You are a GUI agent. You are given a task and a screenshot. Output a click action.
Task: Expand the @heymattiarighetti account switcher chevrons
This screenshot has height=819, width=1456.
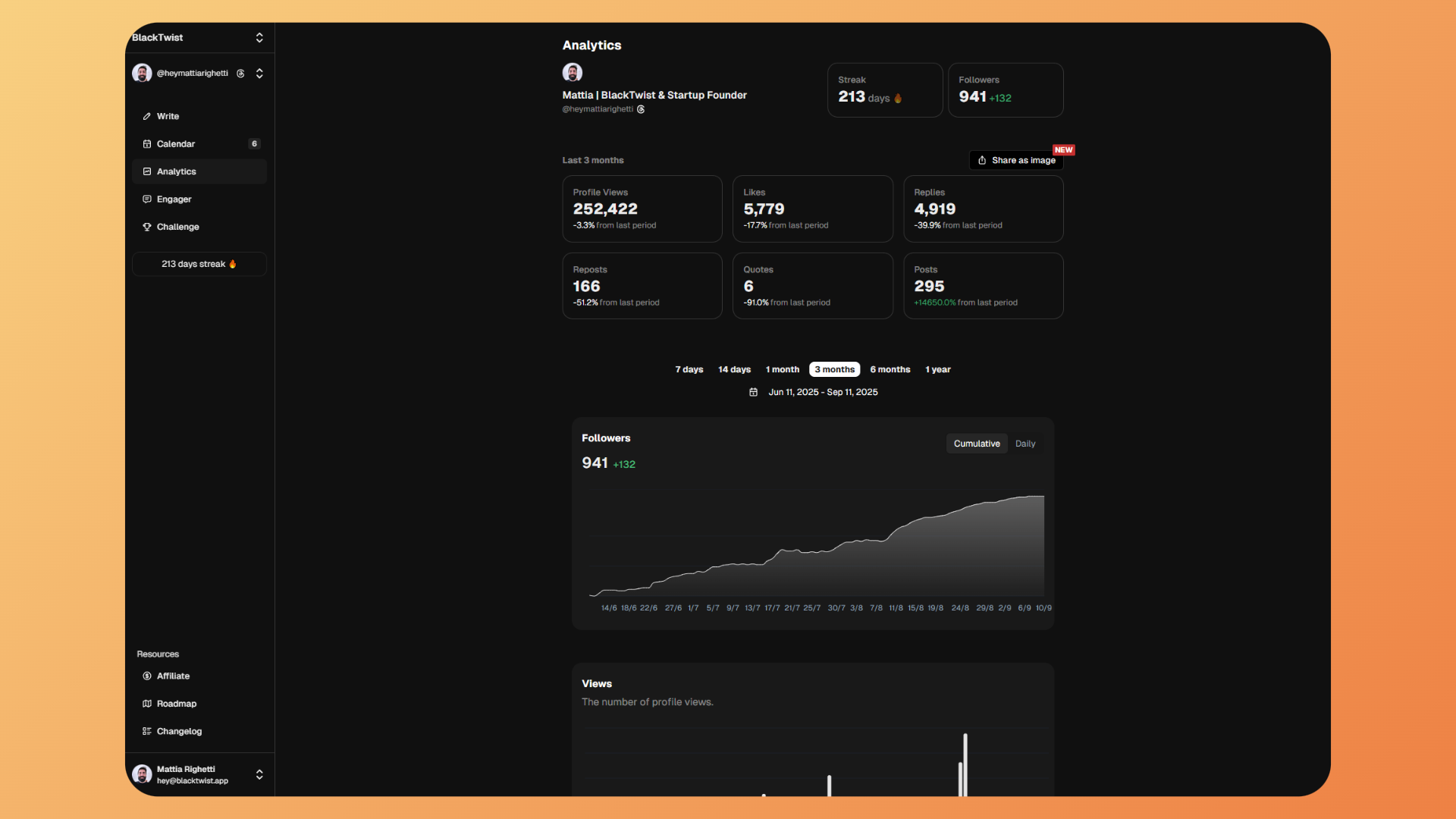259,74
